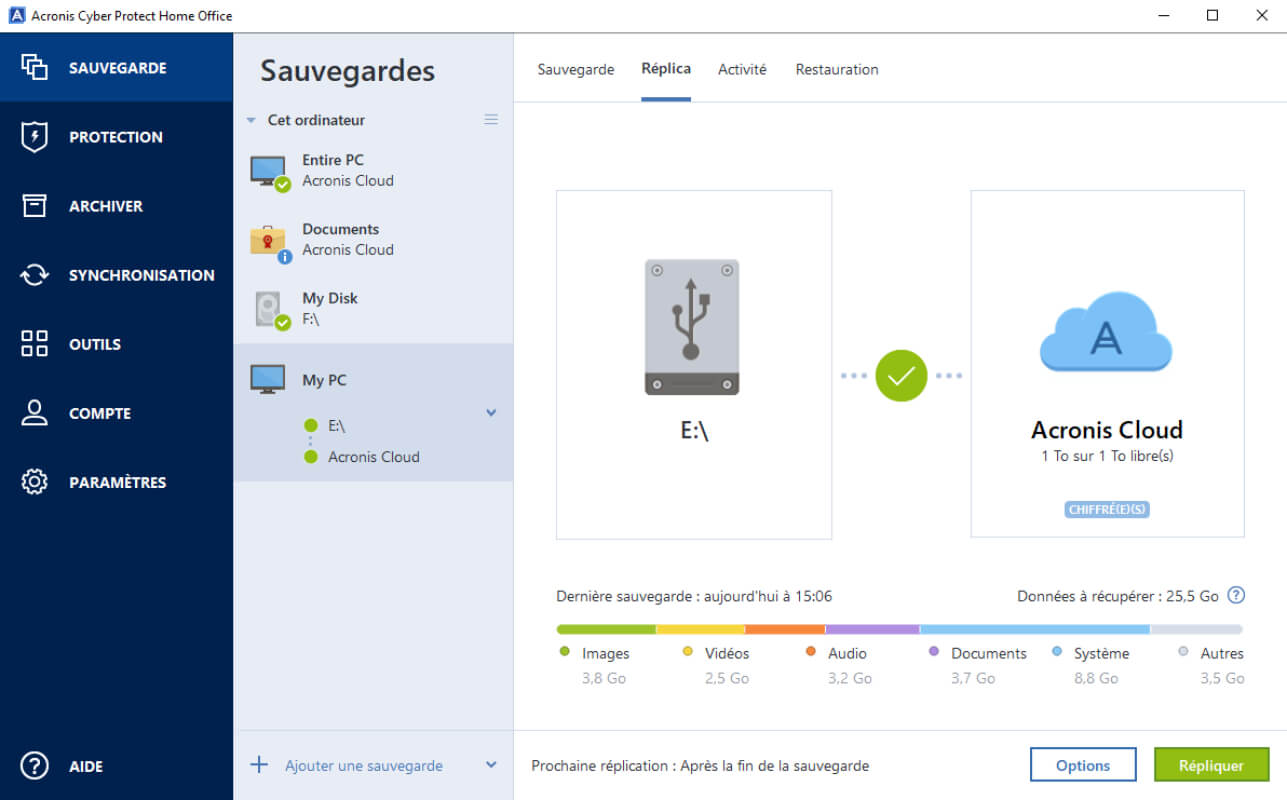Click the help icon beside Données à récupérer

(1236, 595)
